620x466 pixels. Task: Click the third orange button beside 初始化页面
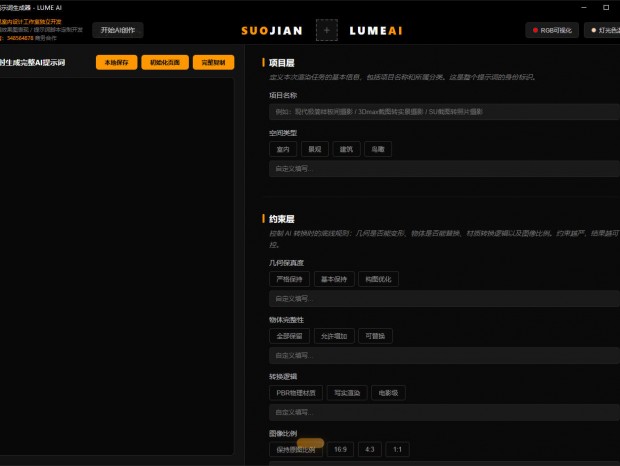pos(214,62)
